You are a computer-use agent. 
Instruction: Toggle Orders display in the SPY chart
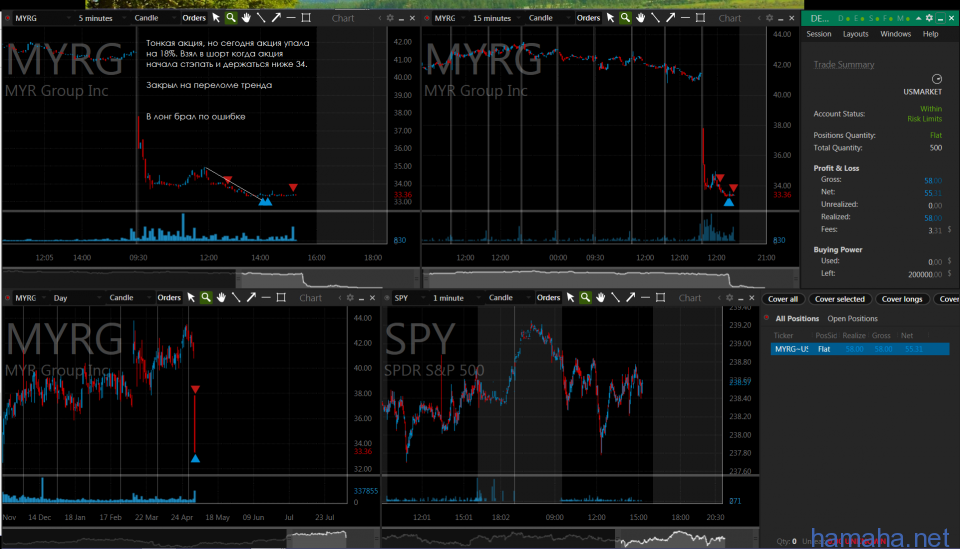549,297
